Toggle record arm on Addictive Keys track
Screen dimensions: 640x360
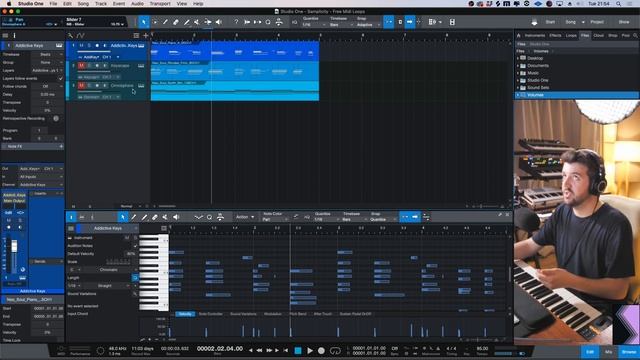point(97,46)
